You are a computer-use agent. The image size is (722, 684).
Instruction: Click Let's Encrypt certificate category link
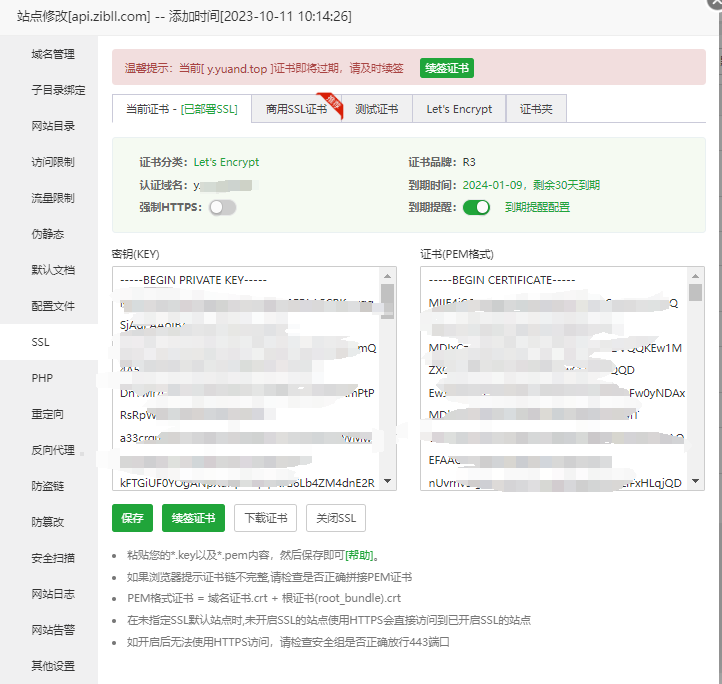click(226, 162)
